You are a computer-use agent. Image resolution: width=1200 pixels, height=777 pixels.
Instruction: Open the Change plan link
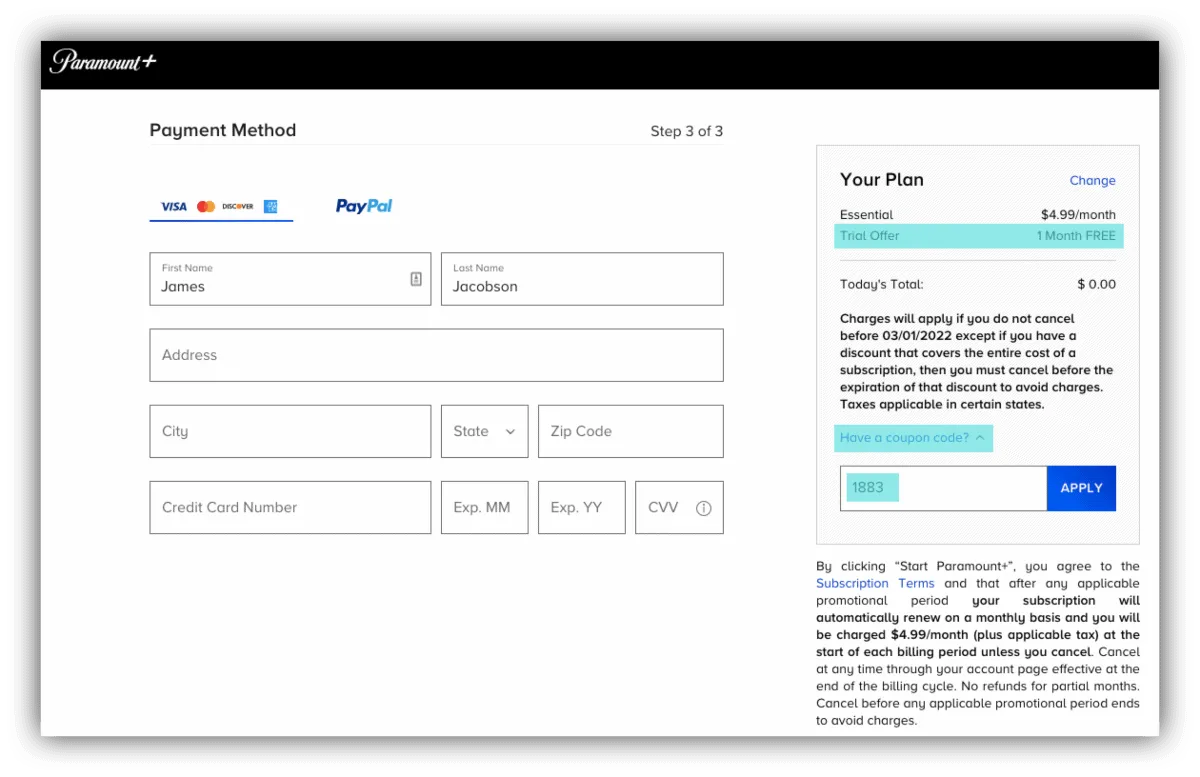tap(1092, 181)
